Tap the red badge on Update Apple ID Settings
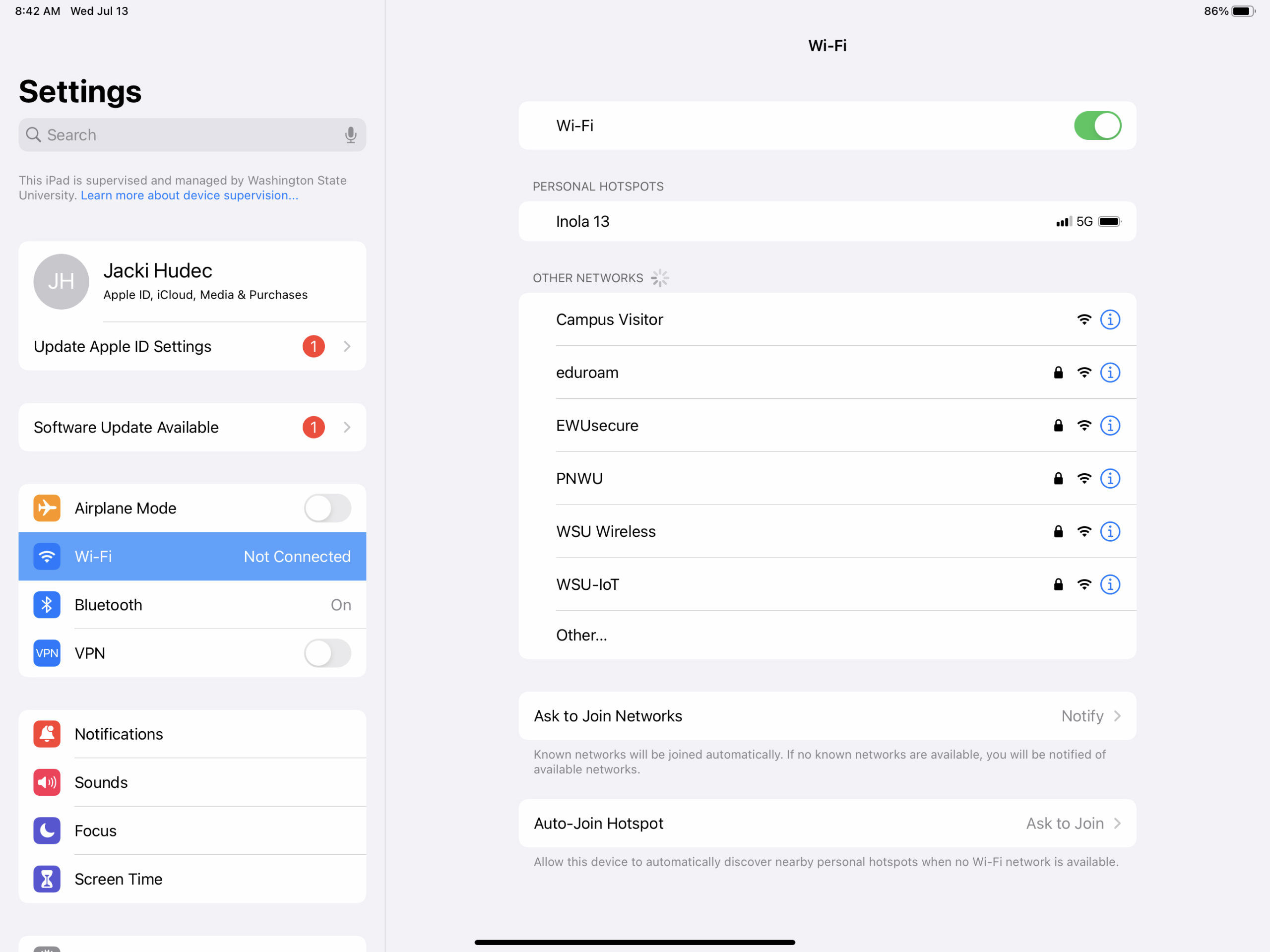This screenshot has width=1270, height=952. [x=314, y=346]
